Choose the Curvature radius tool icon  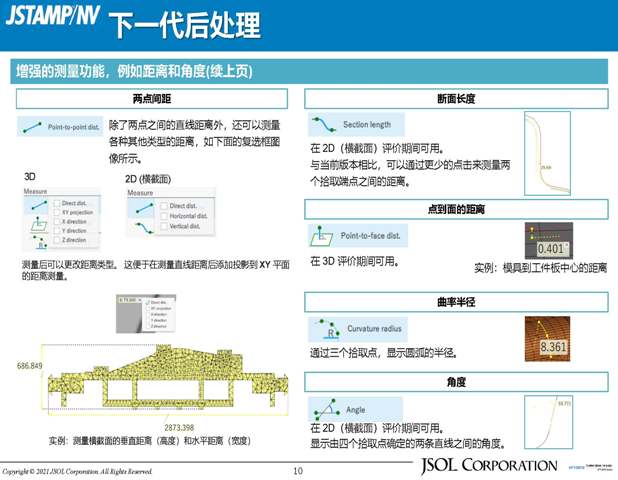pos(322,329)
